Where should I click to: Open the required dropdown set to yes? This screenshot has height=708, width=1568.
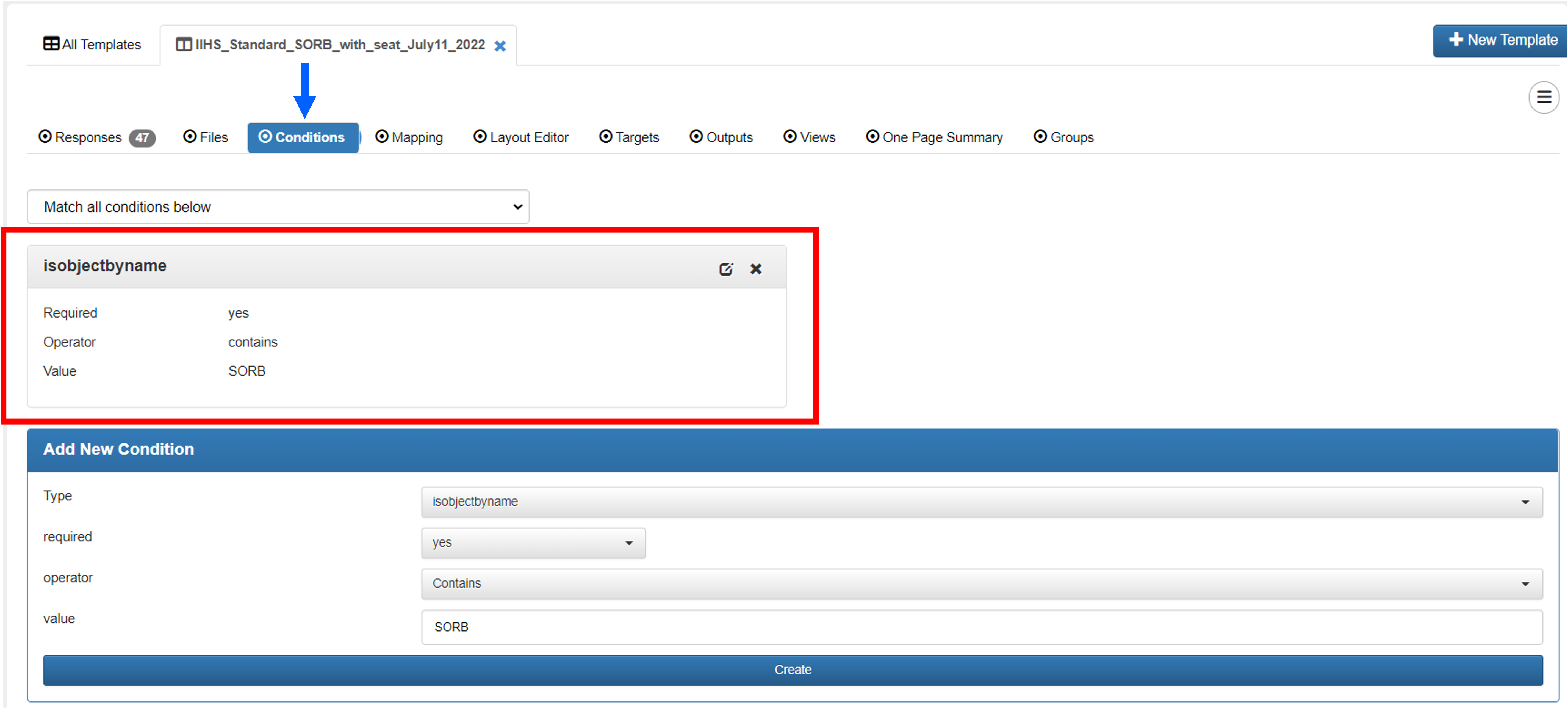[533, 542]
